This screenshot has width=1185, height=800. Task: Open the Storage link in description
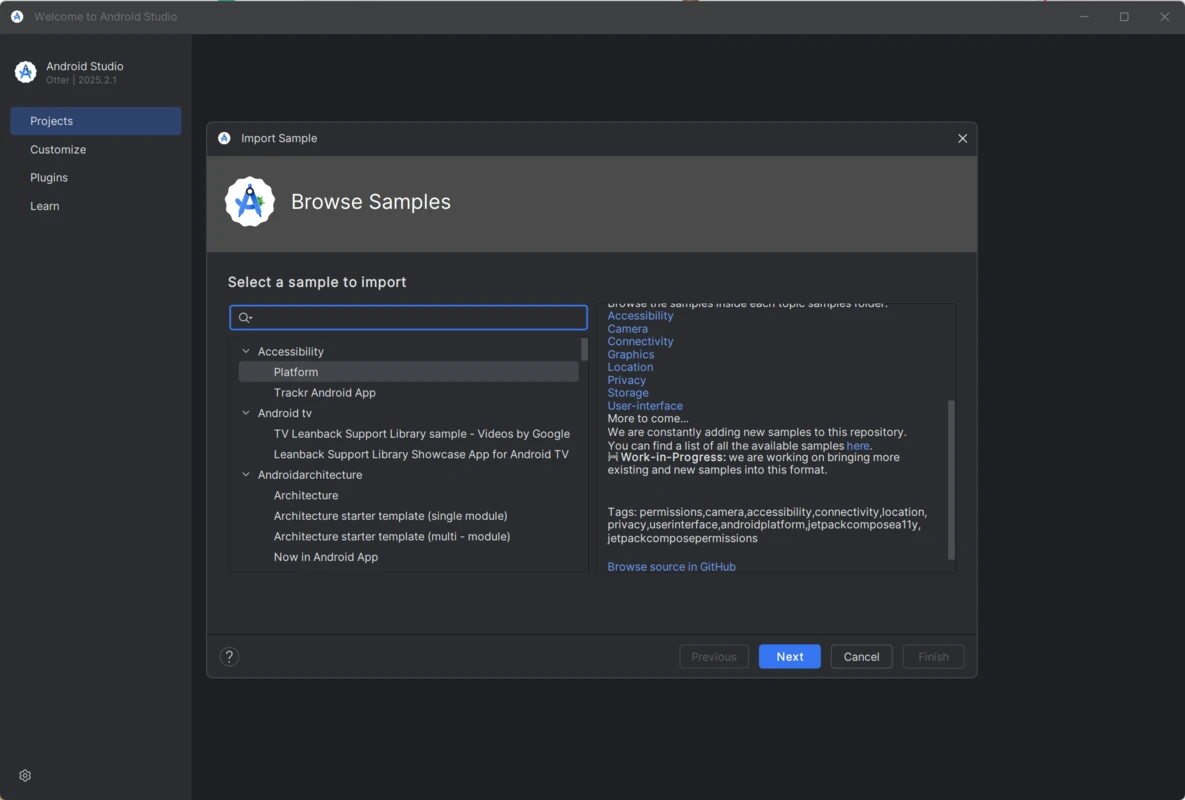click(x=628, y=393)
